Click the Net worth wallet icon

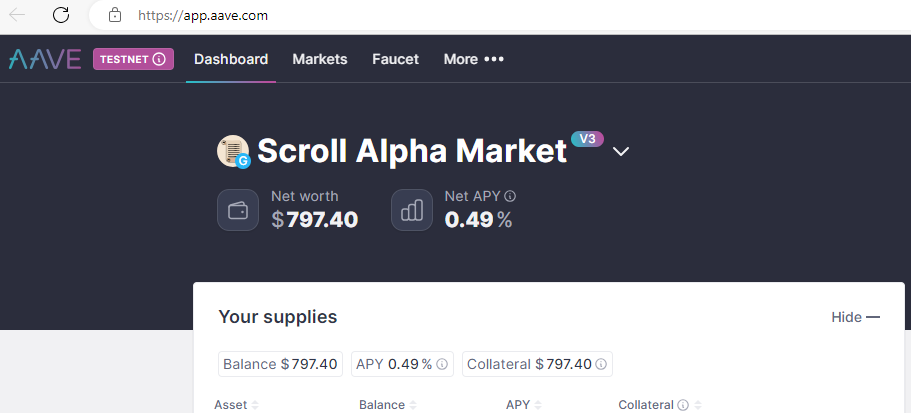(x=238, y=210)
